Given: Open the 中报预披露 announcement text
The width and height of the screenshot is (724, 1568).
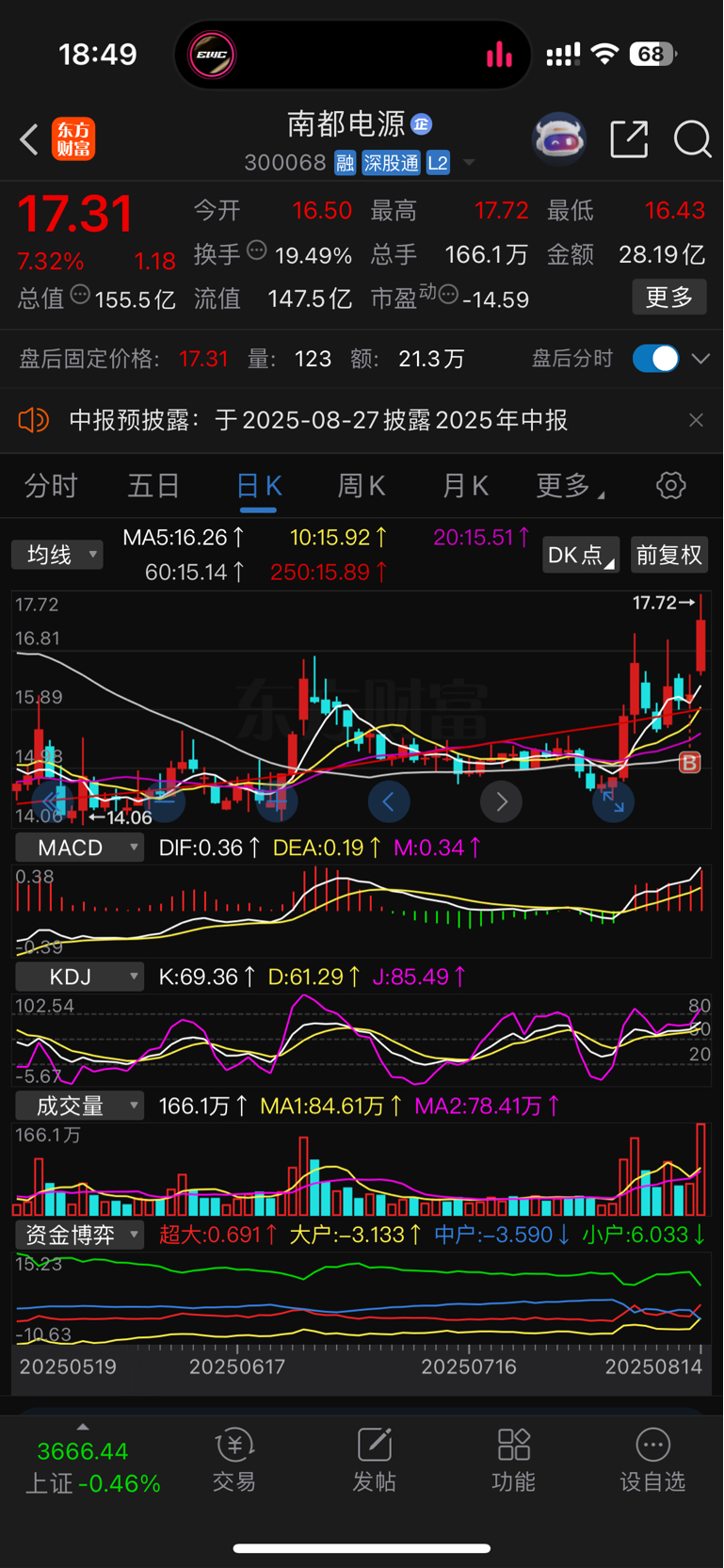Looking at the screenshot, I should 318,420.
